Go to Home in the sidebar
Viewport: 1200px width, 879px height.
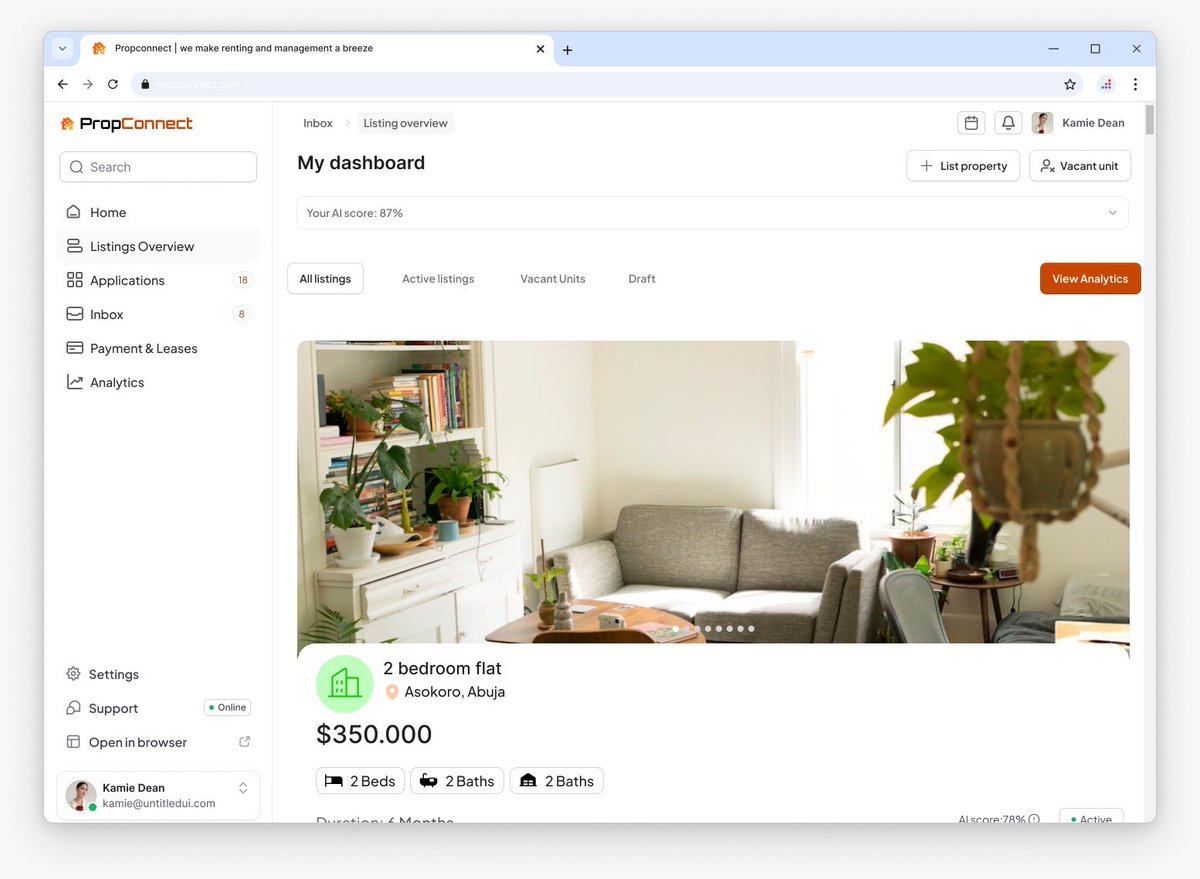158,212
